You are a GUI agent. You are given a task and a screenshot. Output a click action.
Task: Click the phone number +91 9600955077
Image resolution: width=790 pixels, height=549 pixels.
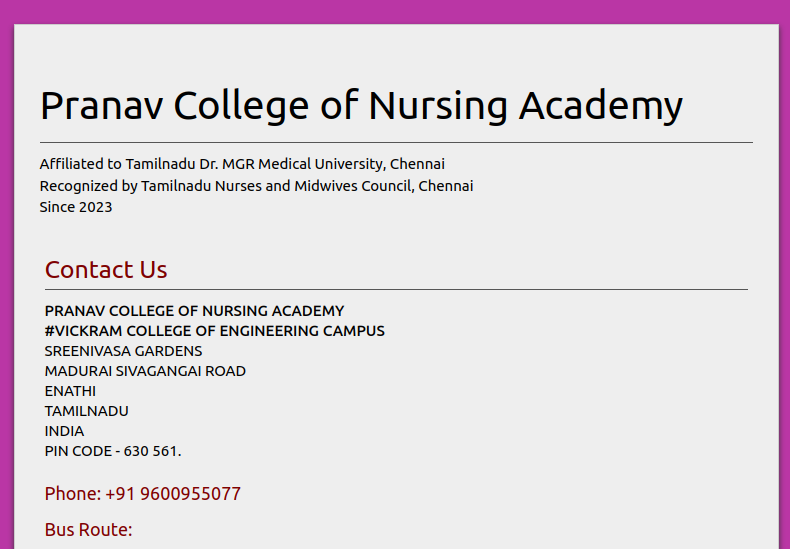tap(173, 494)
